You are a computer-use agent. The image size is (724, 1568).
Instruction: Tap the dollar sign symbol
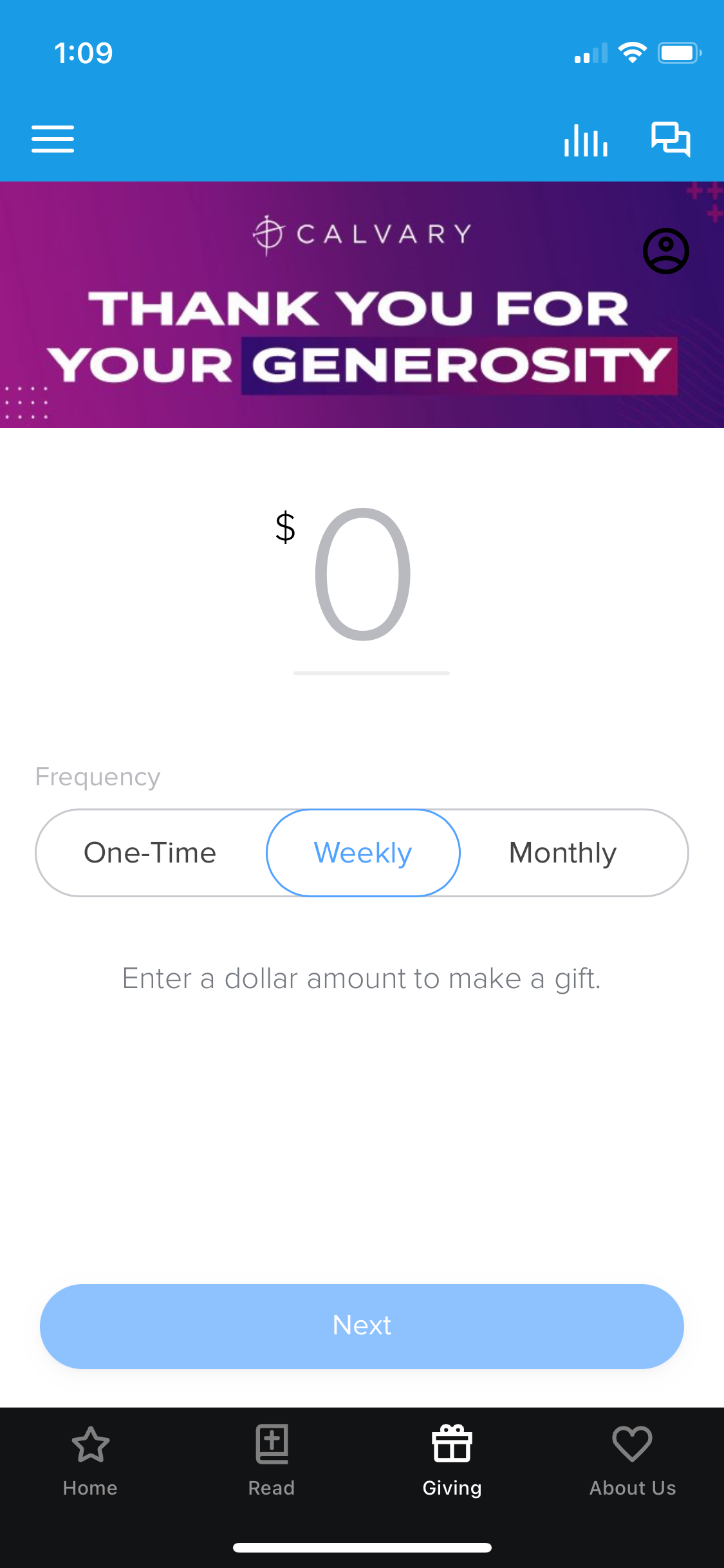pos(285,528)
